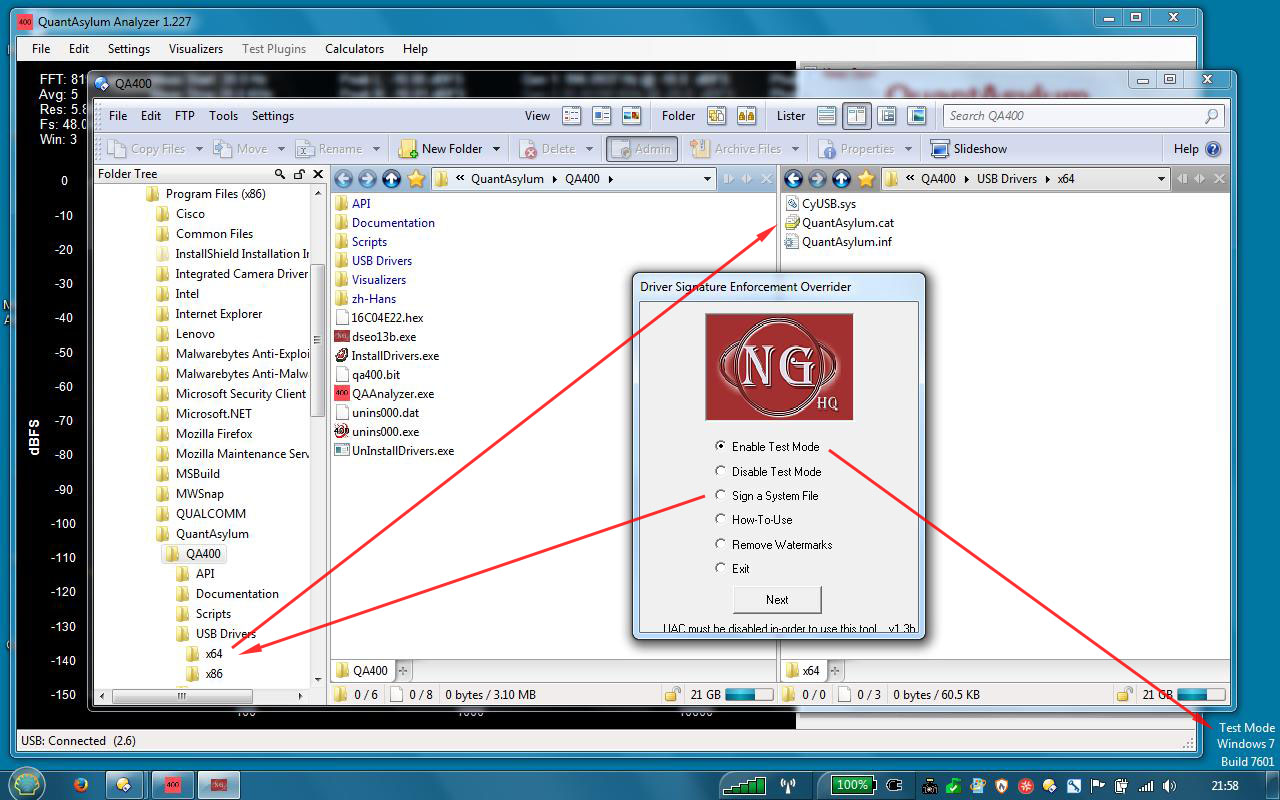
Task: Select Remove Watermarks radio option
Action: point(720,544)
